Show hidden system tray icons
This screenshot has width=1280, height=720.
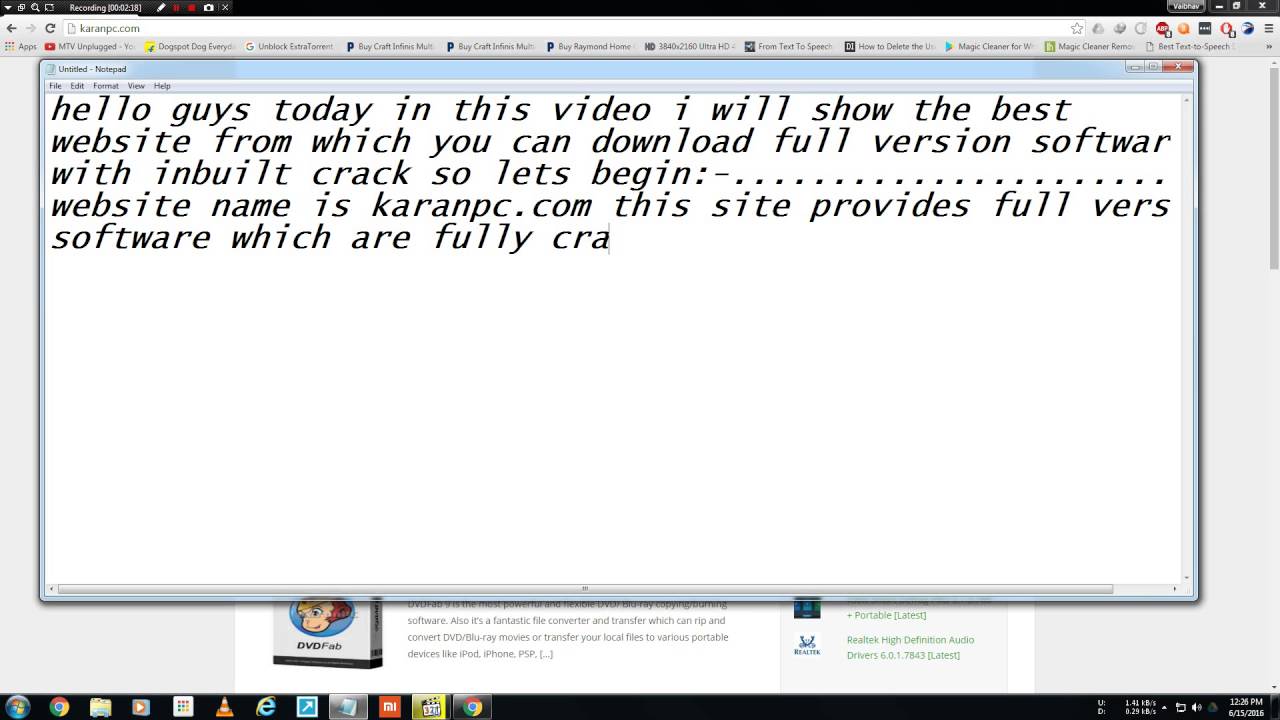click(1164, 708)
